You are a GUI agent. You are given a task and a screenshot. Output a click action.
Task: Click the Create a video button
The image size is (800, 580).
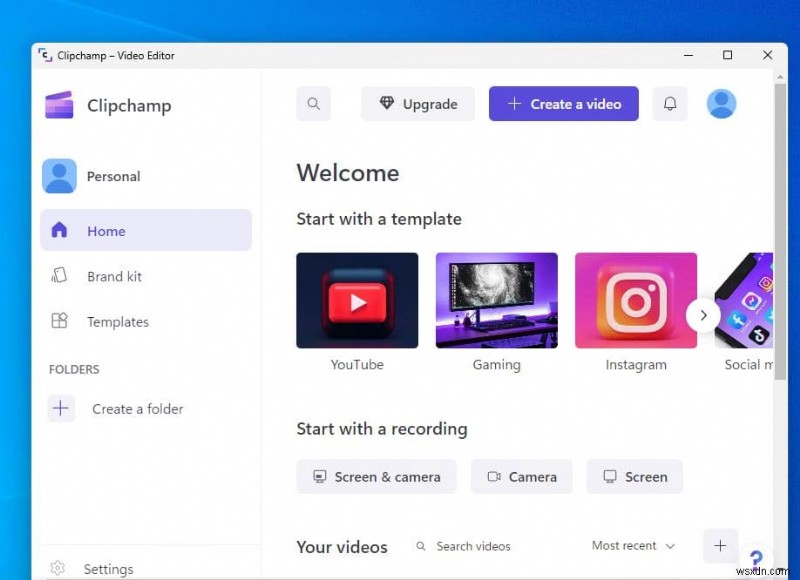tap(563, 103)
